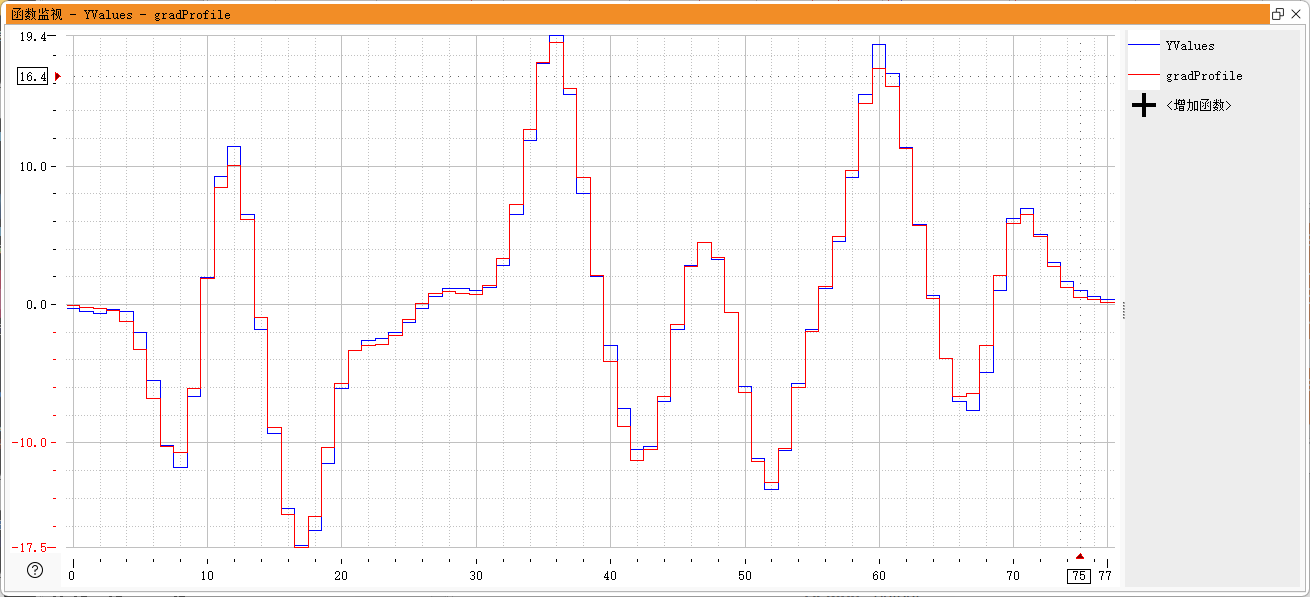Click the 40 X-axis tick label
1310x597 pixels.
(610, 576)
